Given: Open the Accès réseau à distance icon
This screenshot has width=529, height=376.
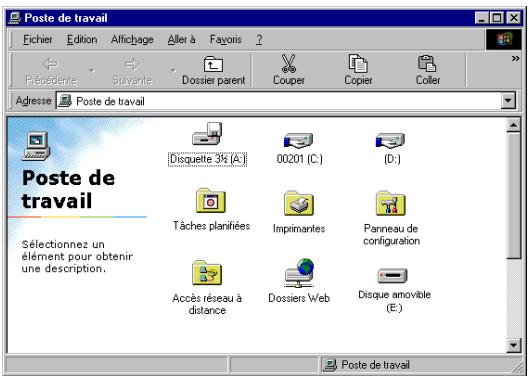Looking at the screenshot, I should (207, 273).
